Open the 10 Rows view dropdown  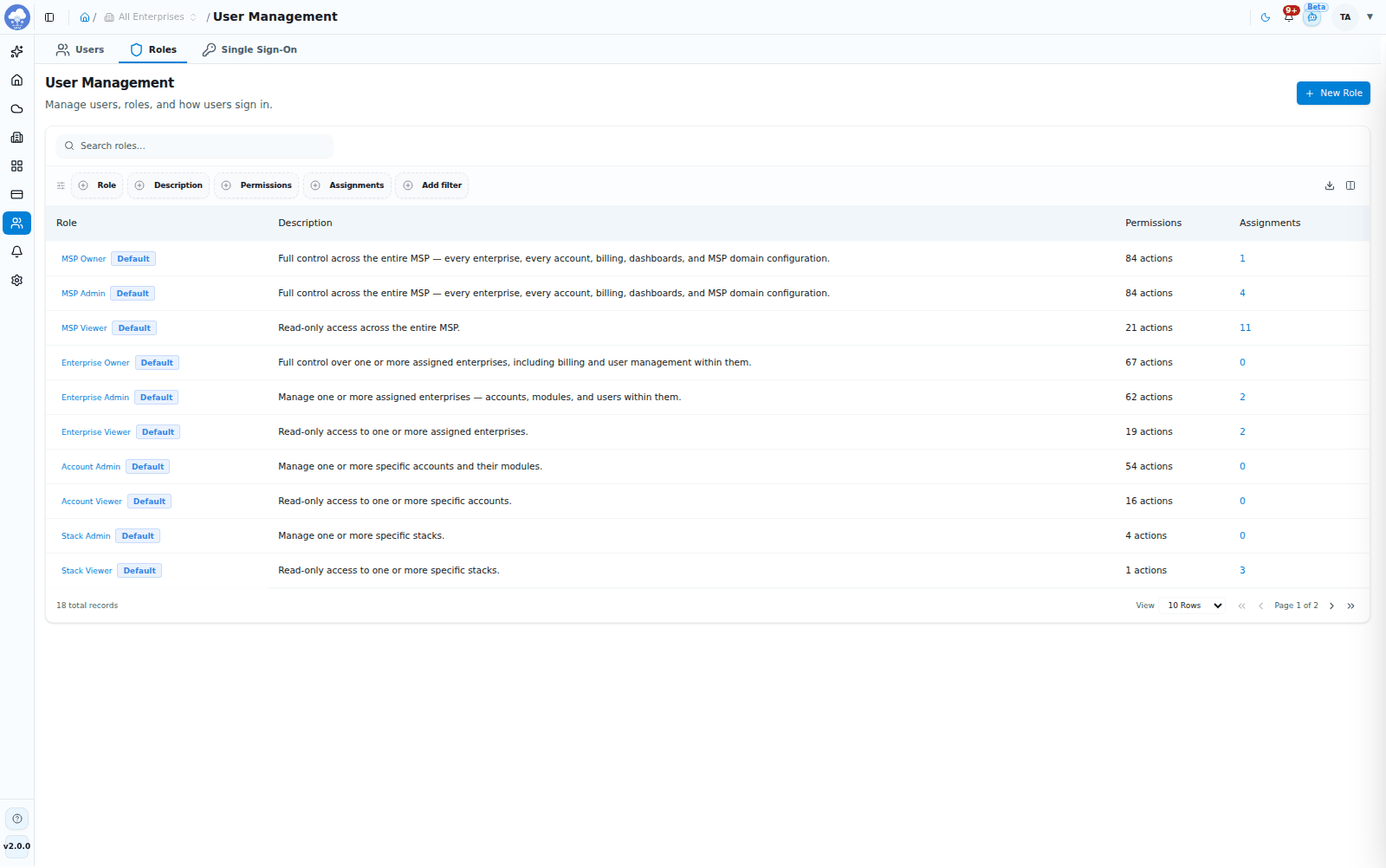click(x=1194, y=606)
